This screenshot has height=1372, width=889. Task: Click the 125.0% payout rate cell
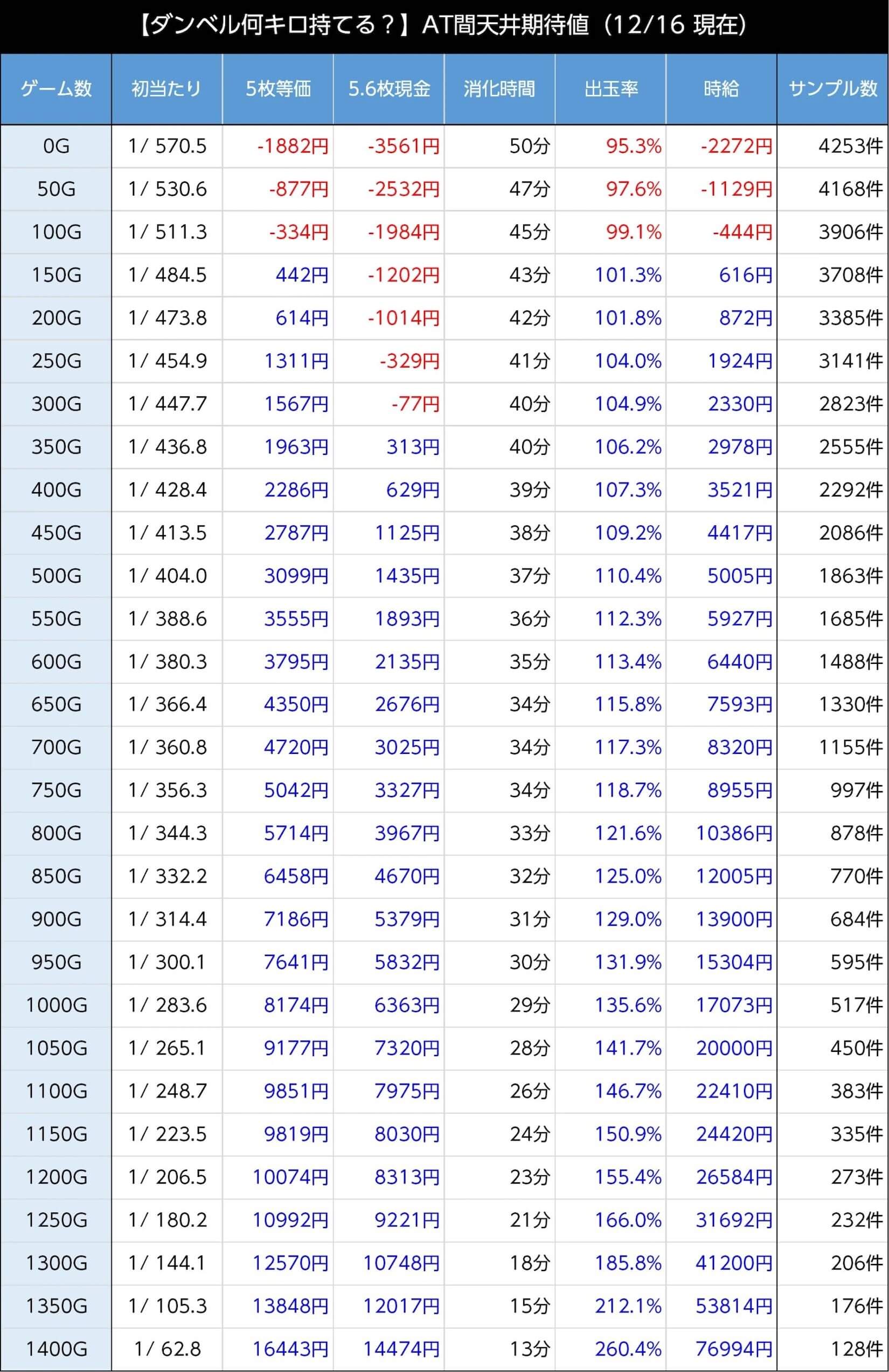[610, 876]
